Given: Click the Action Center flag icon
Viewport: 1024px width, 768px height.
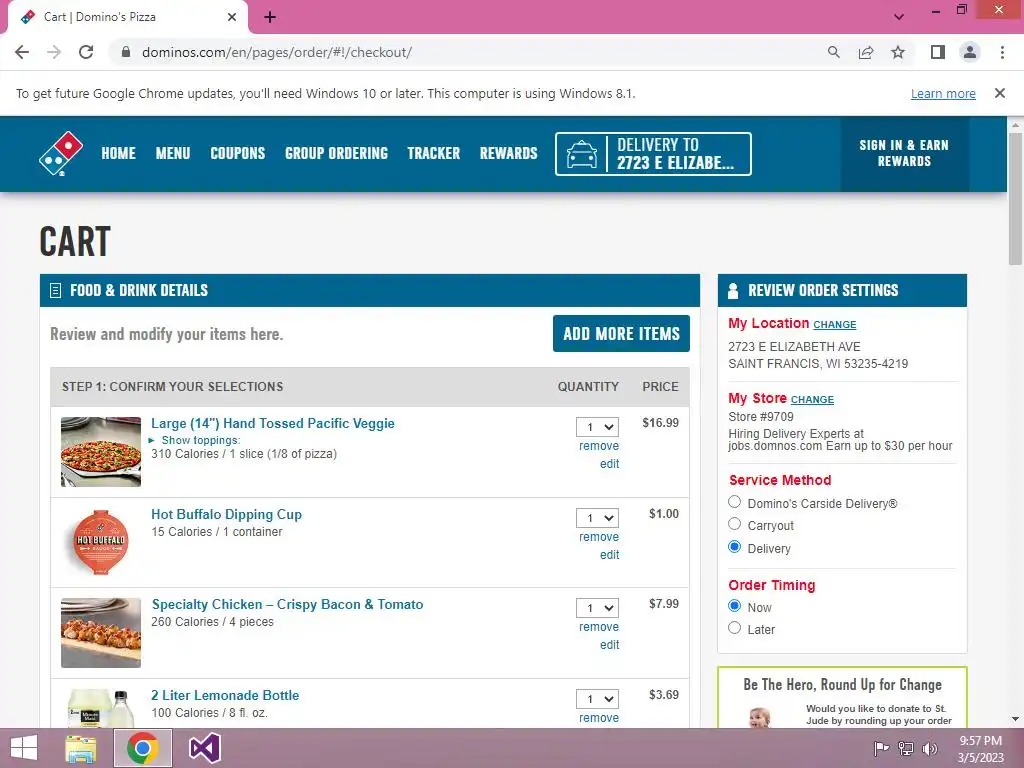Looking at the screenshot, I should point(882,748).
